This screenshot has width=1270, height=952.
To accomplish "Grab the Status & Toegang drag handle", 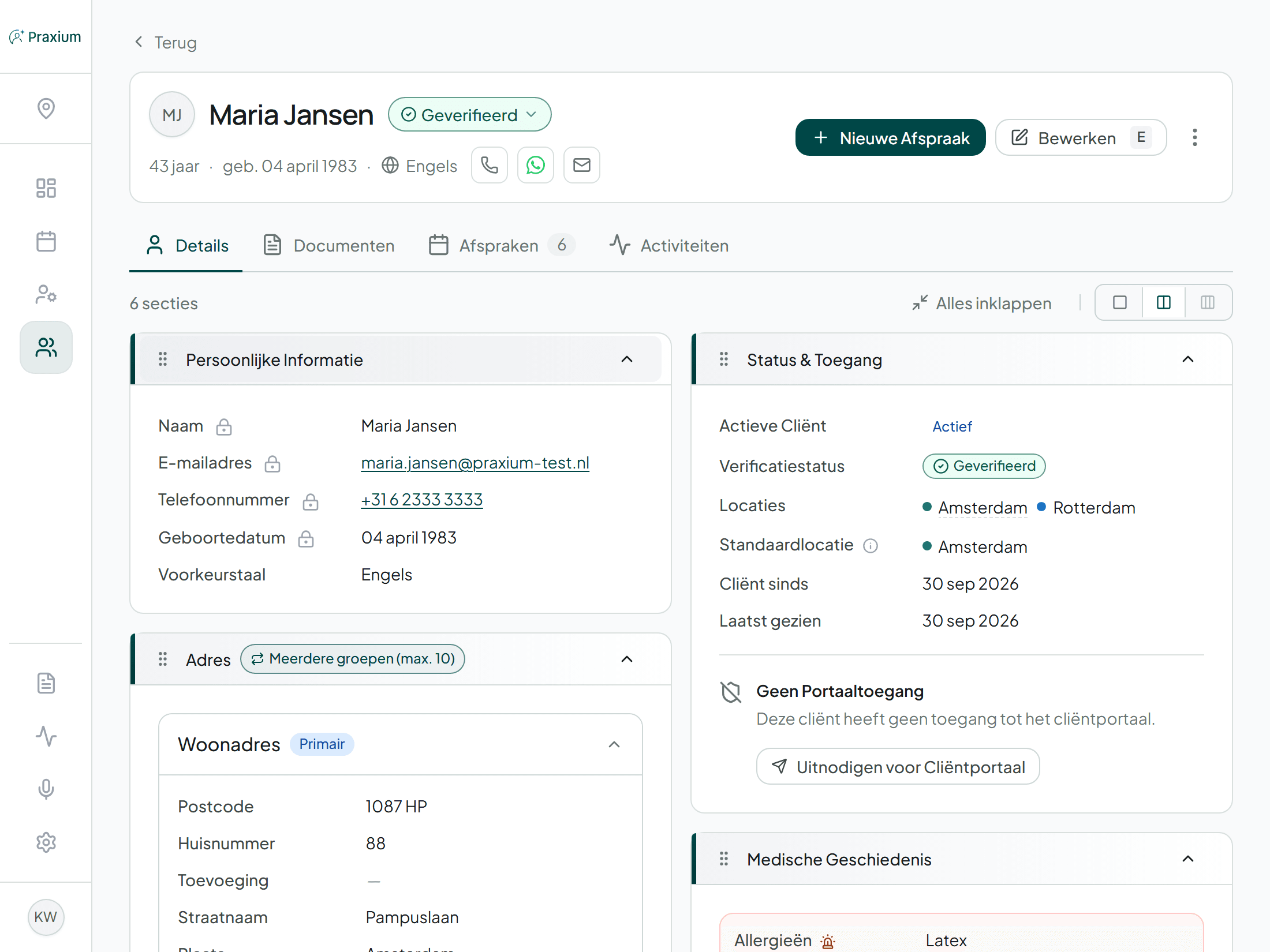I will point(724,359).
